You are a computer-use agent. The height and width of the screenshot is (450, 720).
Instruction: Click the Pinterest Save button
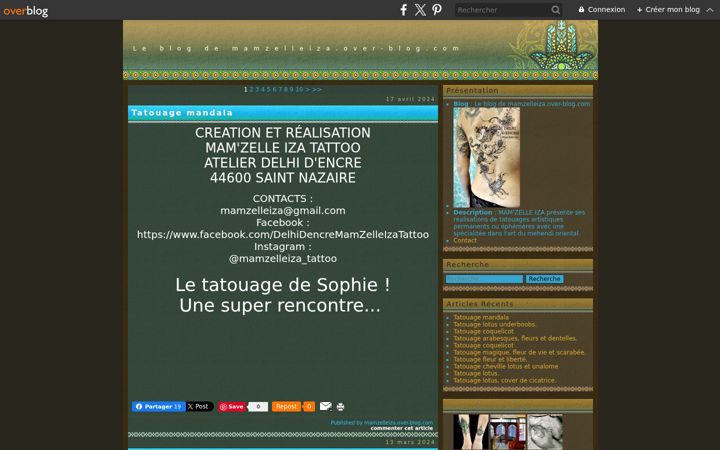point(232,406)
